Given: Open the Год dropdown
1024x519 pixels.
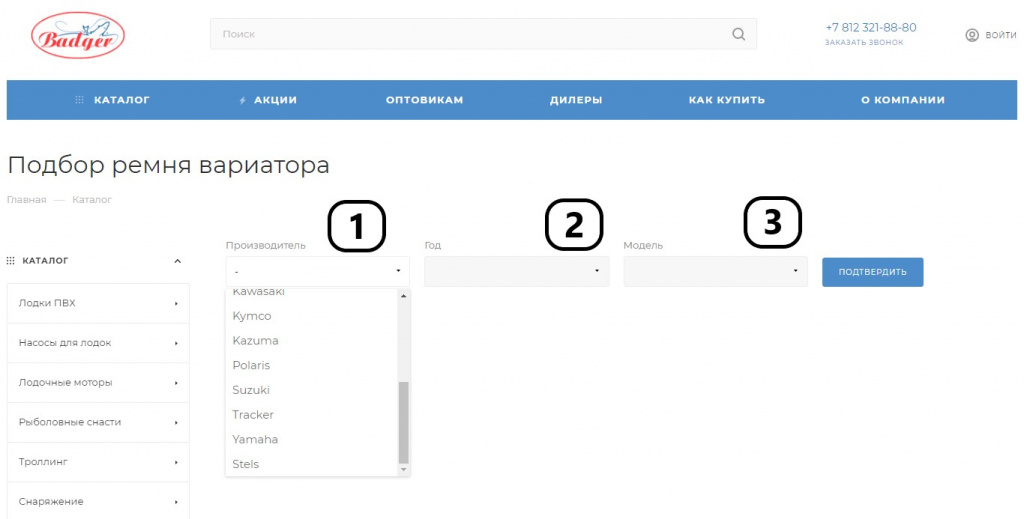Looking at the screenshot, I should (x=516, y=271).
